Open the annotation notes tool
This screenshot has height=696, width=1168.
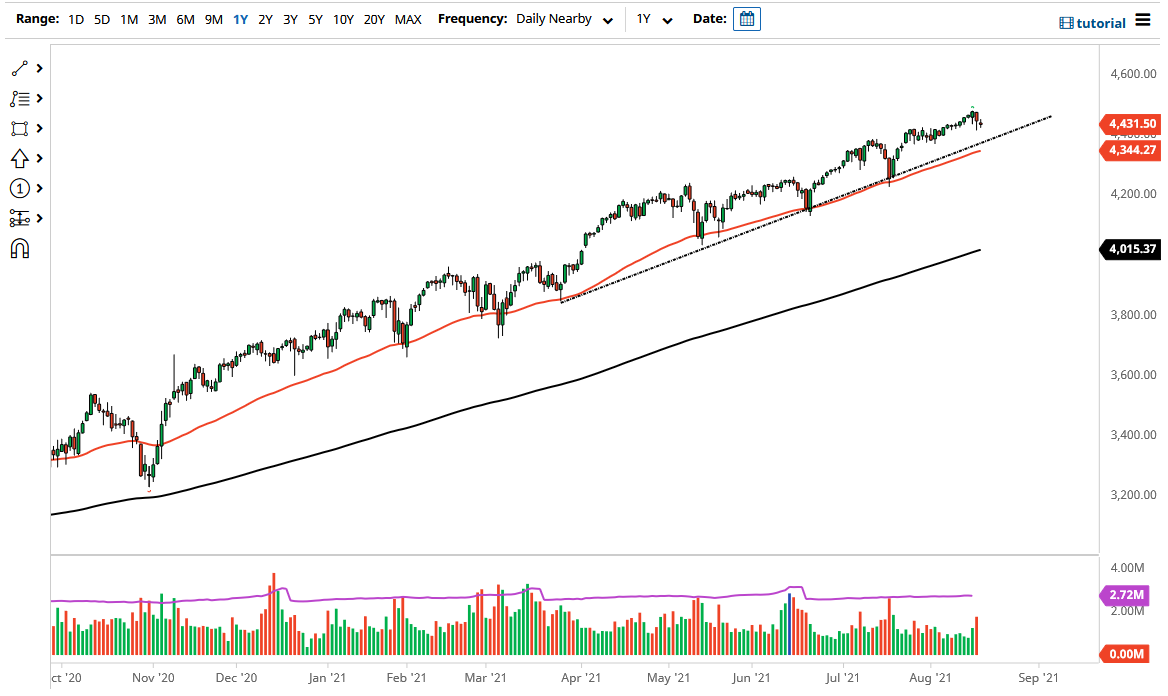[20, 98]
